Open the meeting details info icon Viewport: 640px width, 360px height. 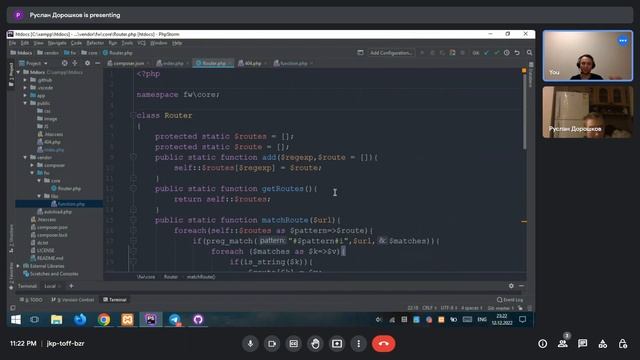(542, 344)
